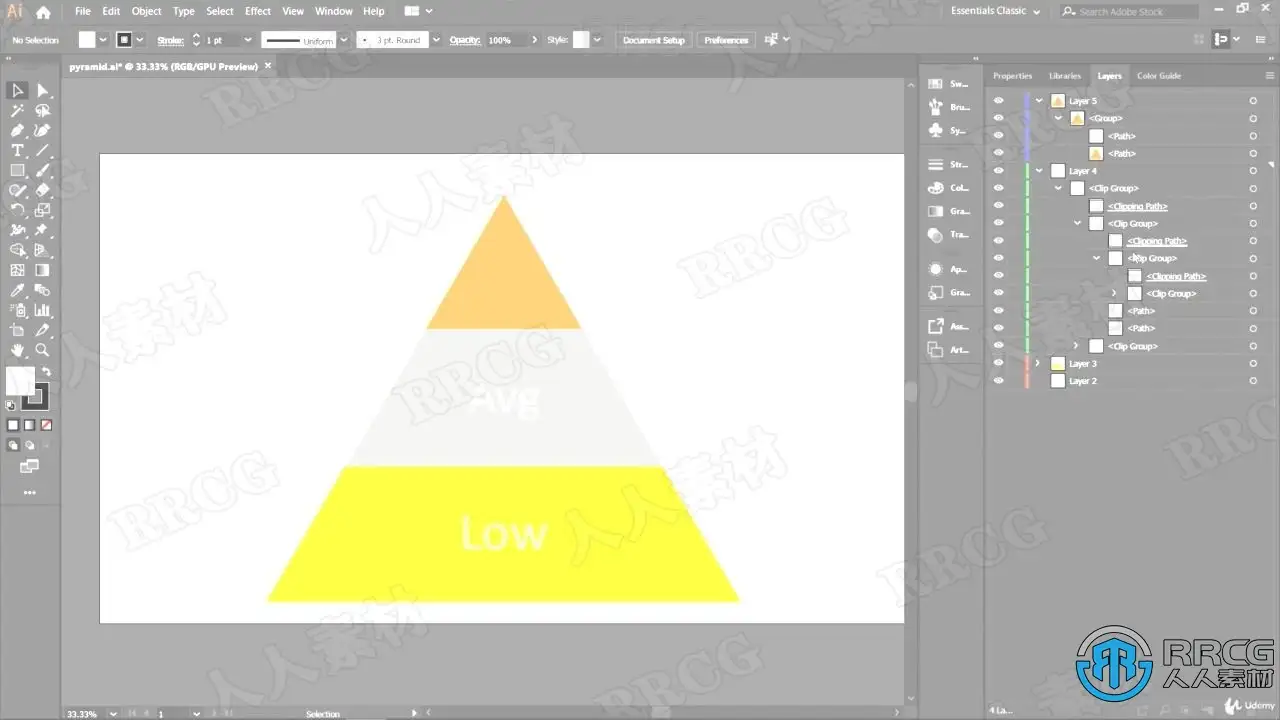Select the Magic Wand tool

17,111
